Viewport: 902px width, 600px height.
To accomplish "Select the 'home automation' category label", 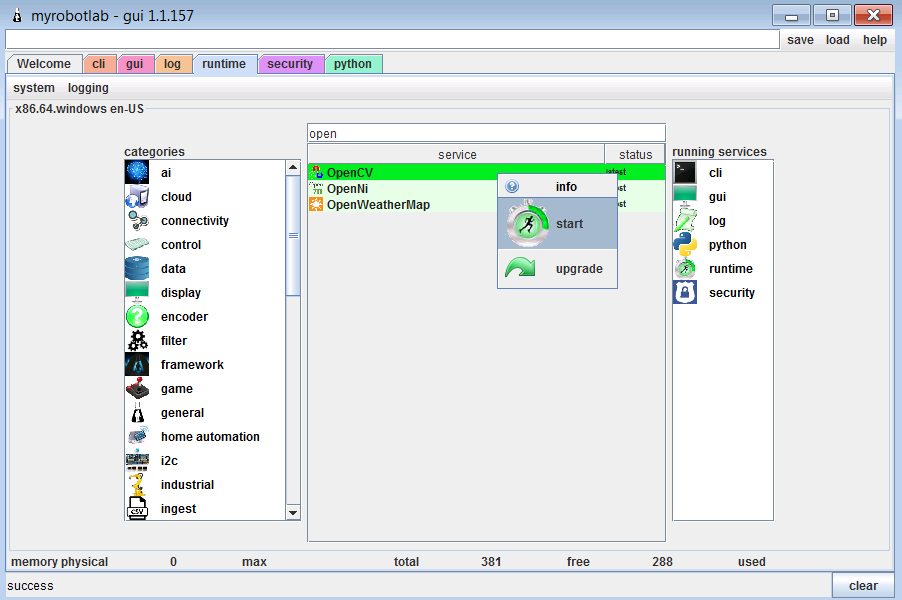I will pos(210,437).
